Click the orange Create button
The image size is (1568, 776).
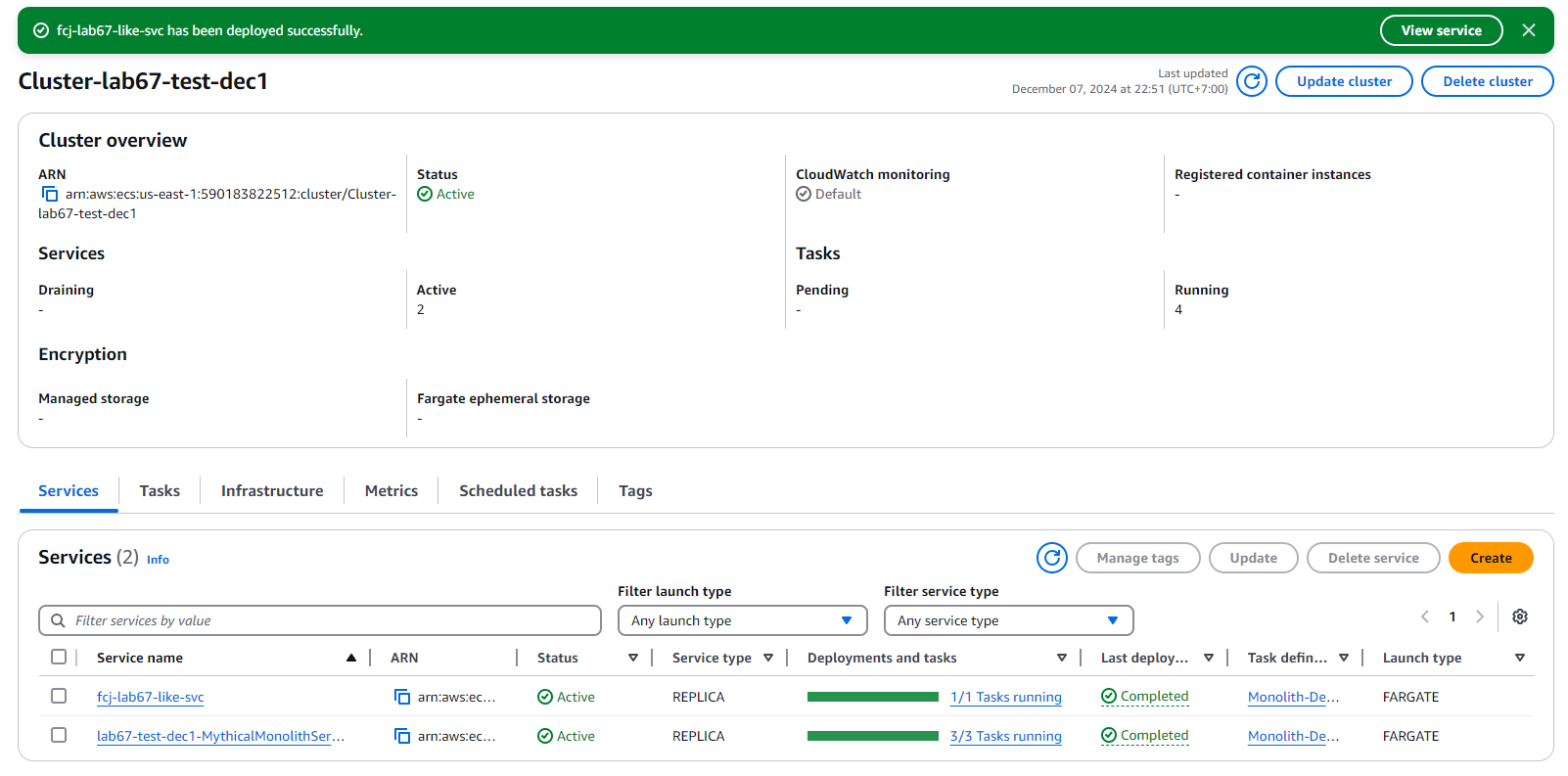point(1491,558)
